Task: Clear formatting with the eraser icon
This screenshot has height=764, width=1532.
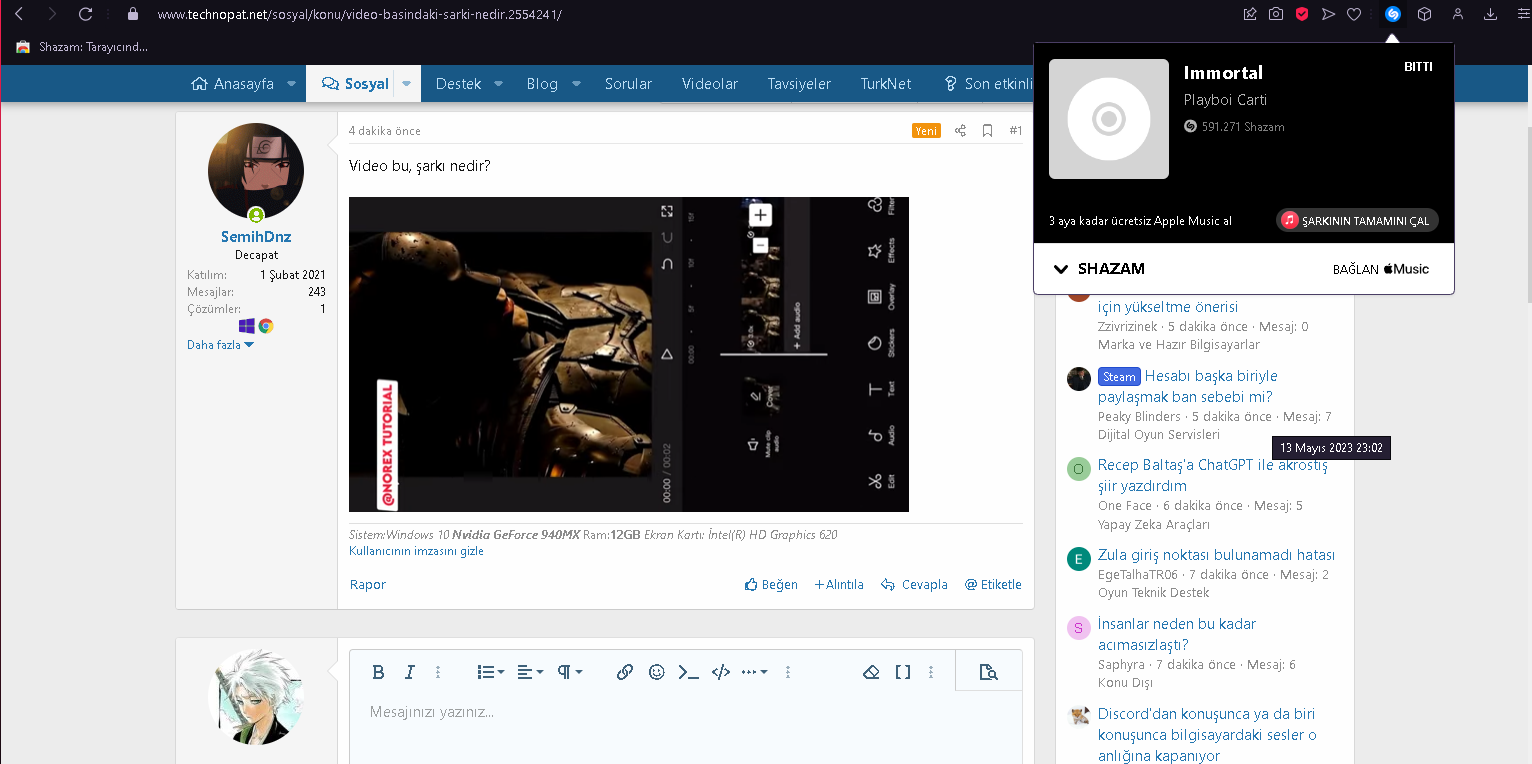Action: [871, 672]
